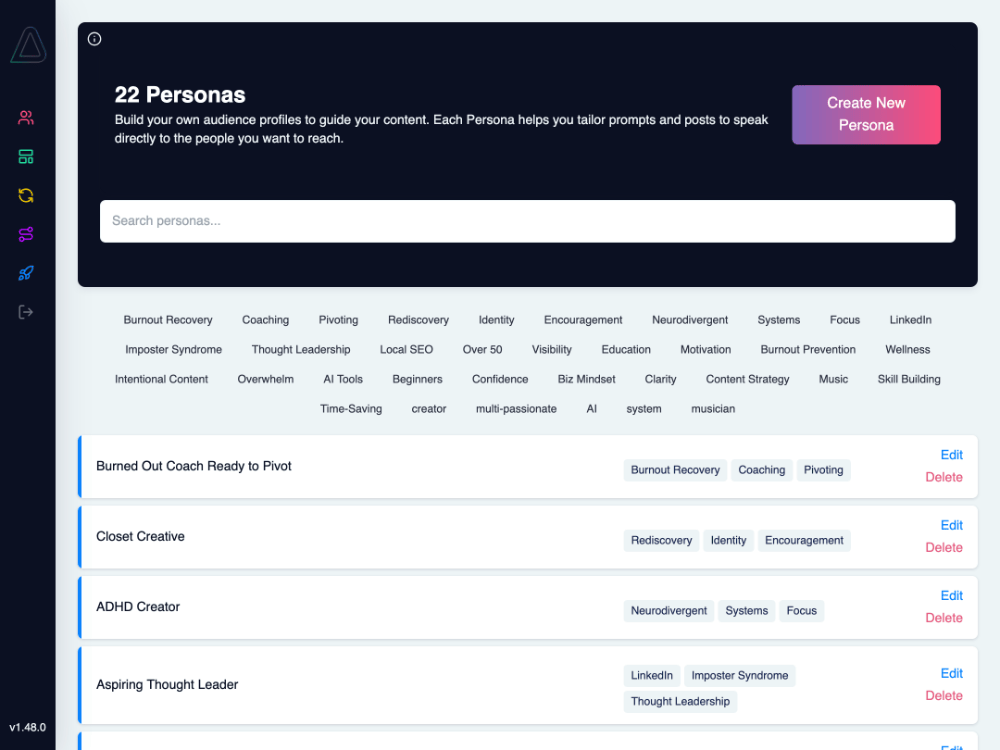Toggle the Neurodivergent filter tag

(x=690, y=320)
